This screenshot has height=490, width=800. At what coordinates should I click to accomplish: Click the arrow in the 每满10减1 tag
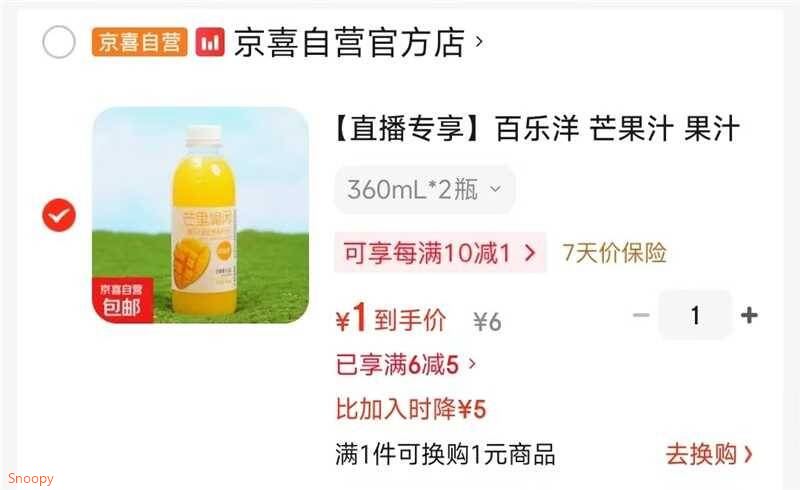click(531, 253)
